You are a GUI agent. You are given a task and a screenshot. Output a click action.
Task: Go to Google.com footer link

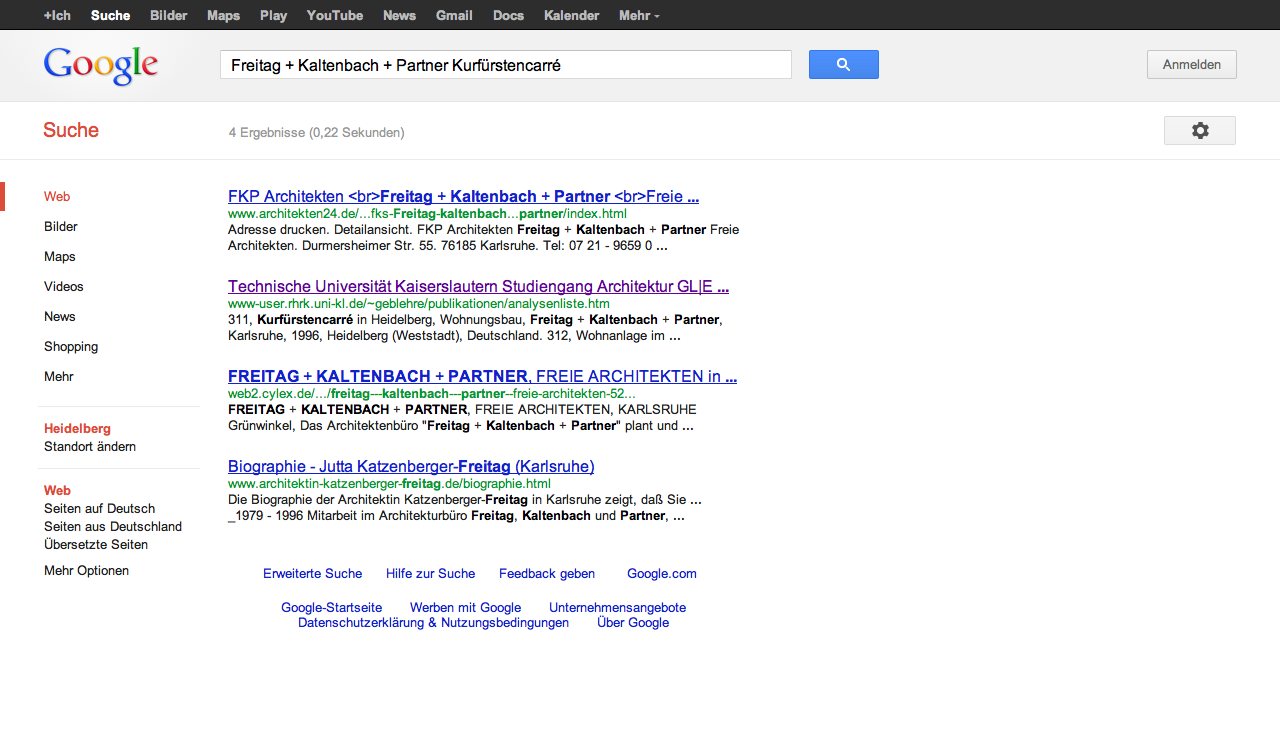(x=662, y=574)
